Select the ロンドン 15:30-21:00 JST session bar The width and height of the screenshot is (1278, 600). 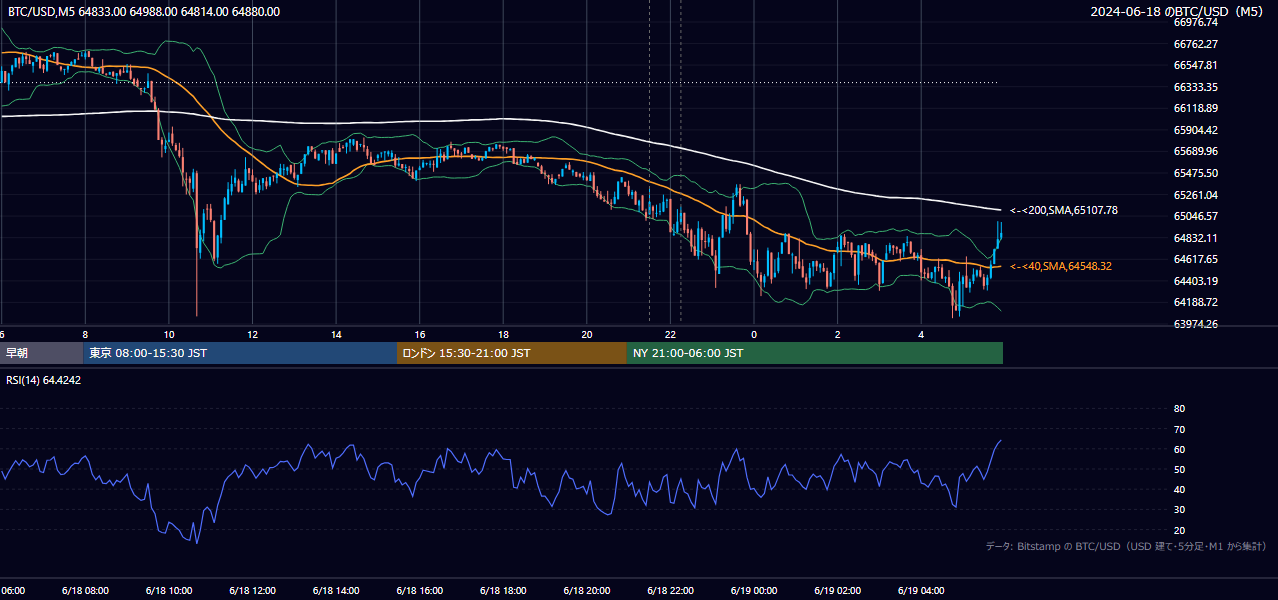pyautogui.click(x=512, y=353)
